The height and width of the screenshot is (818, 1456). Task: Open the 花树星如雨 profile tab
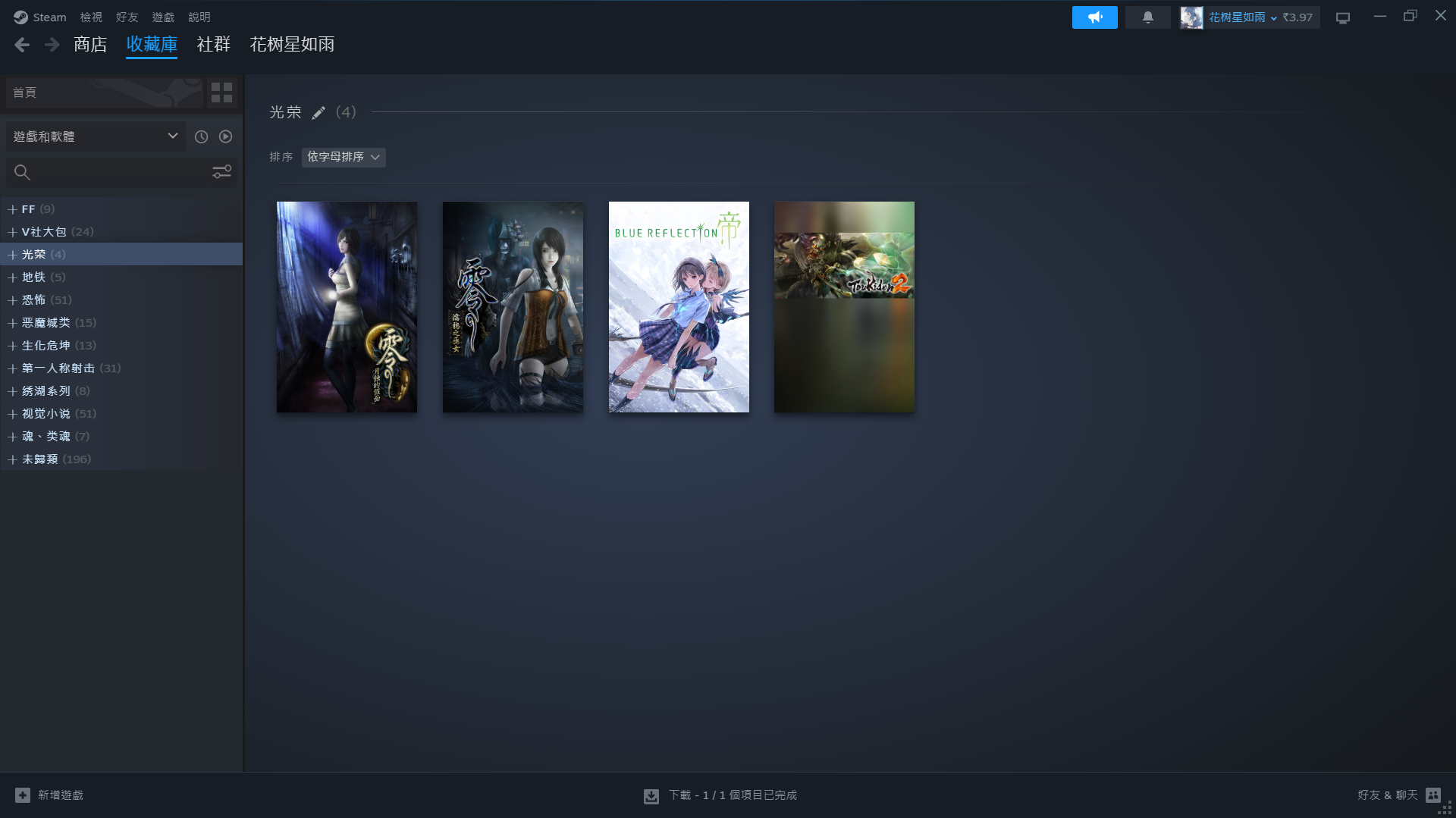click(x=292, y=45)
